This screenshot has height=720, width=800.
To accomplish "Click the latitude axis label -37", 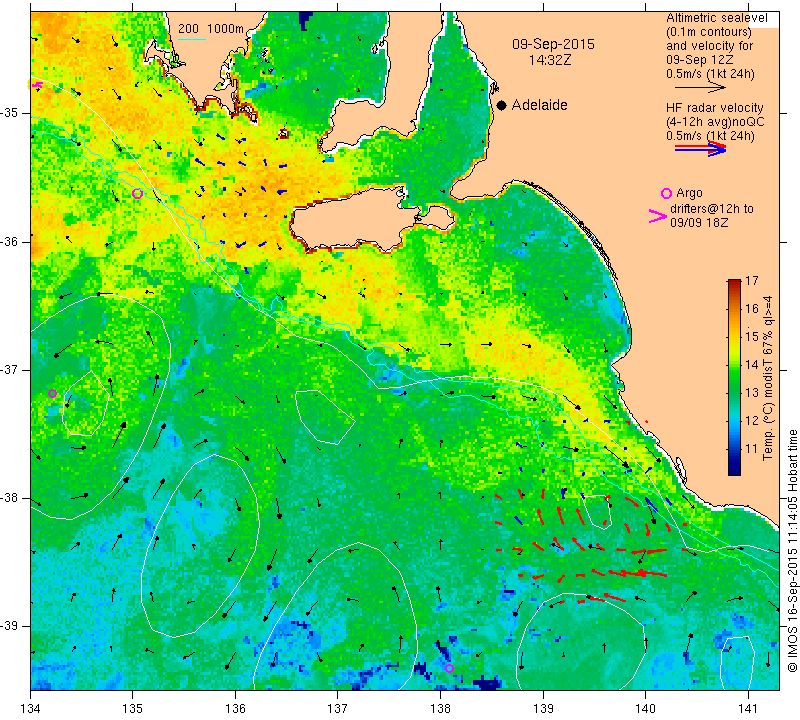I will click(10, 369).
